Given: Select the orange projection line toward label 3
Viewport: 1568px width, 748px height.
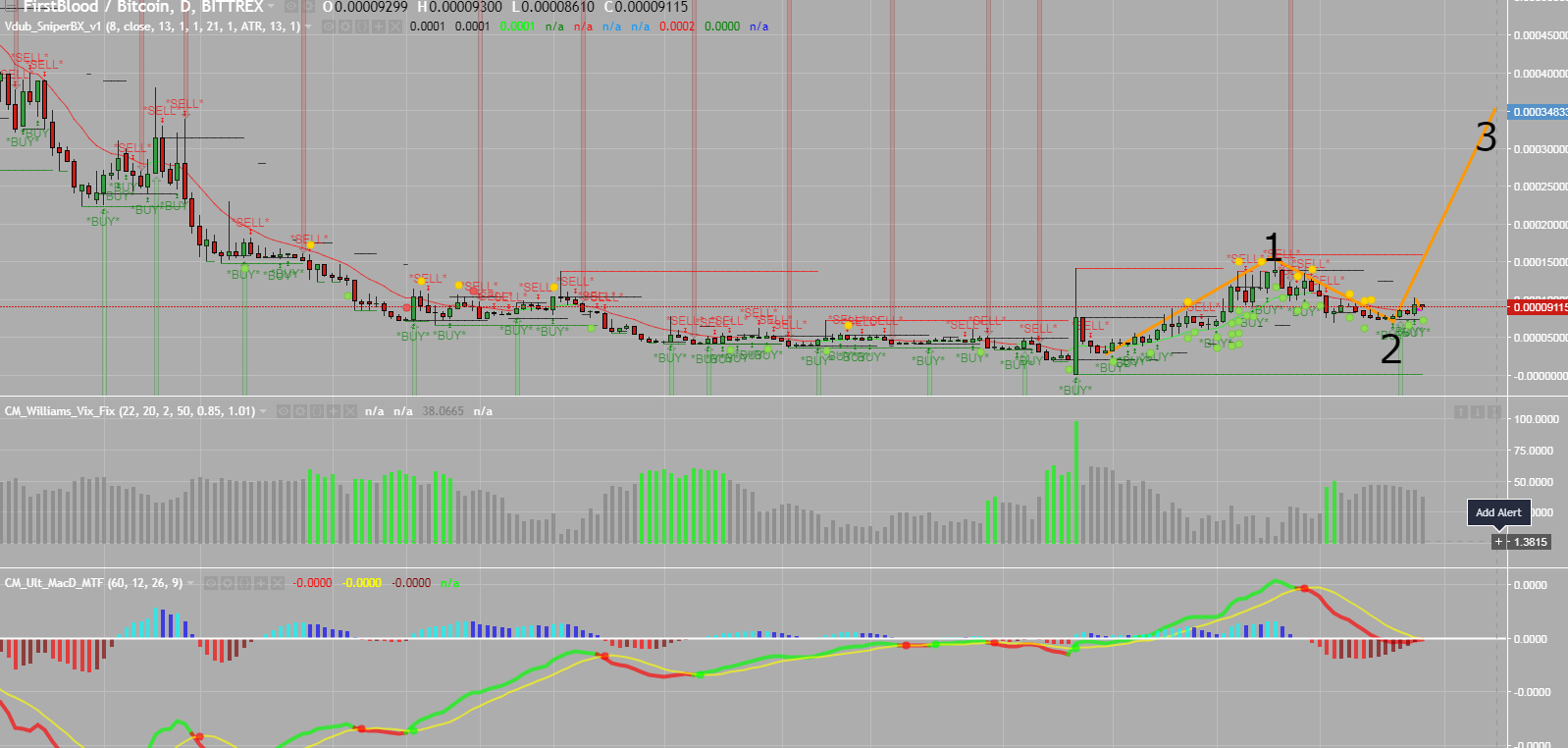Looking at the screenshot, I should pos(1448,208).
